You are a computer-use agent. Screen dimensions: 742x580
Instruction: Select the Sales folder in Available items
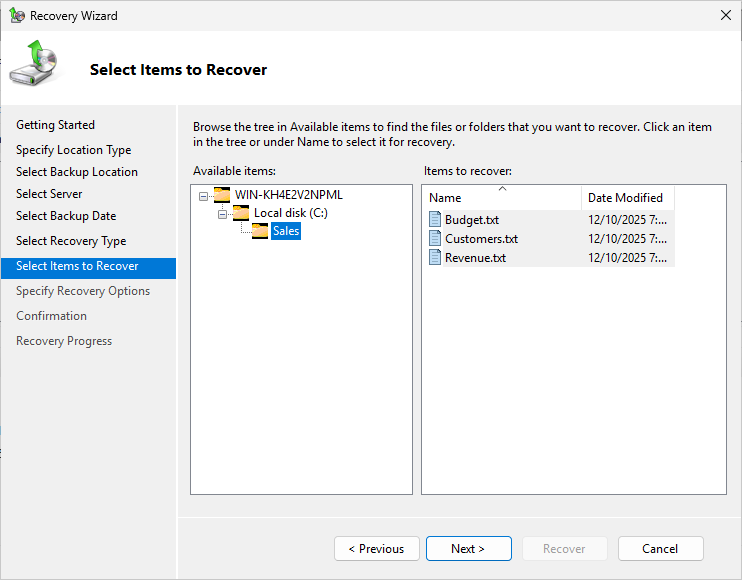click(286, 231)
